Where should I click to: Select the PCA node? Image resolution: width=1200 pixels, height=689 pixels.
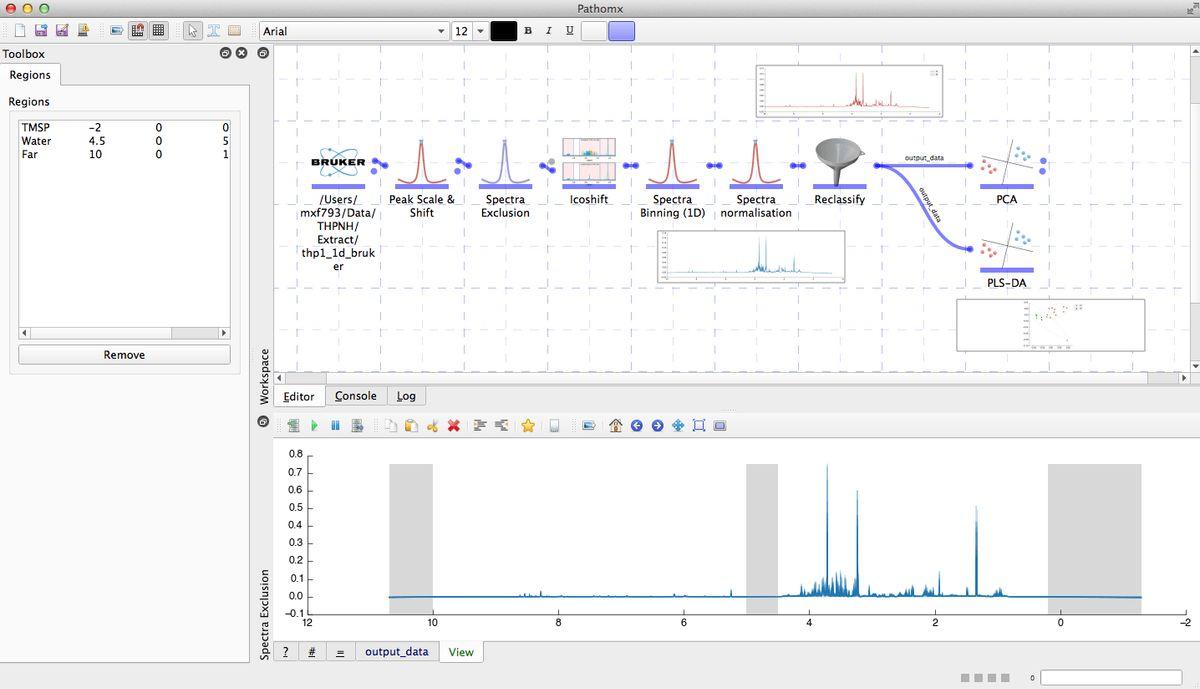tap(1007, 165)
